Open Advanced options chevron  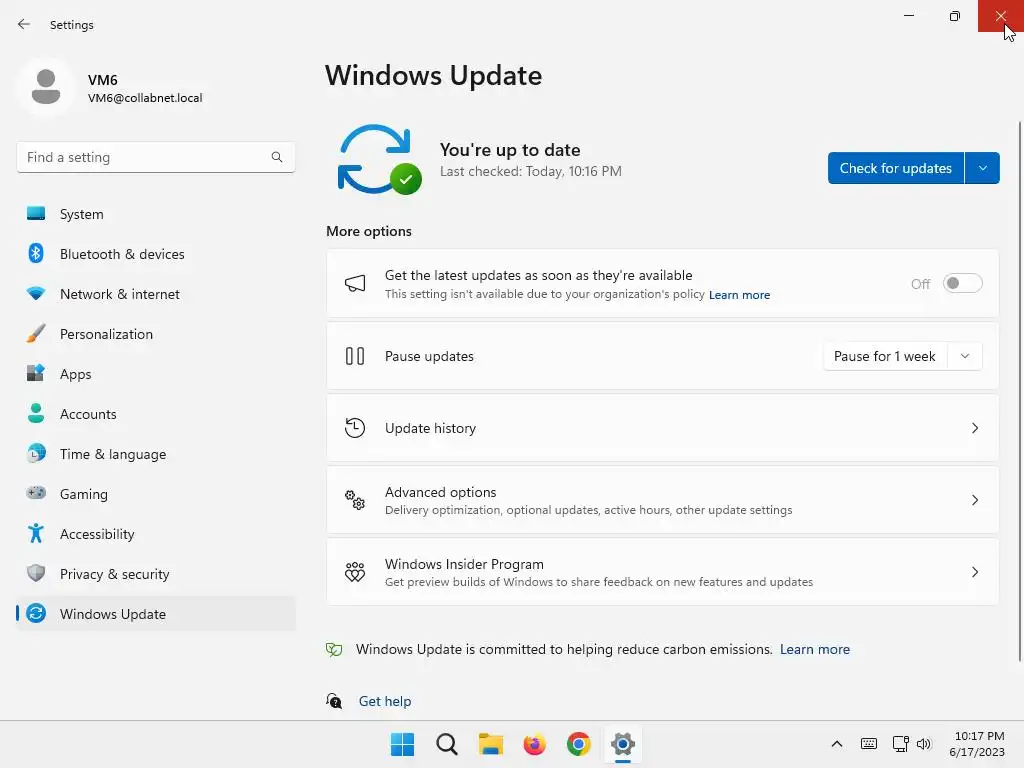(974, 500)
